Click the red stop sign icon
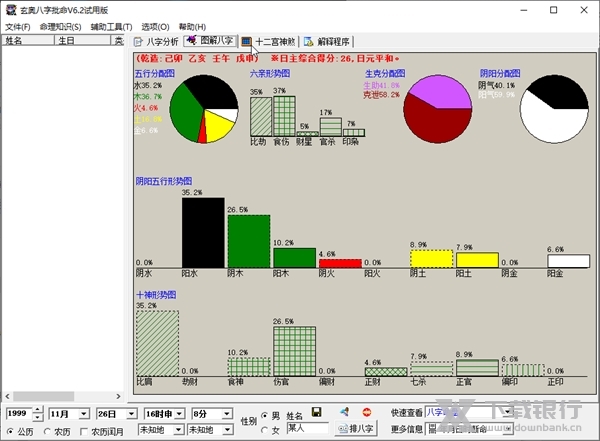This screenshot has width=600, height=441. point(367,412)
